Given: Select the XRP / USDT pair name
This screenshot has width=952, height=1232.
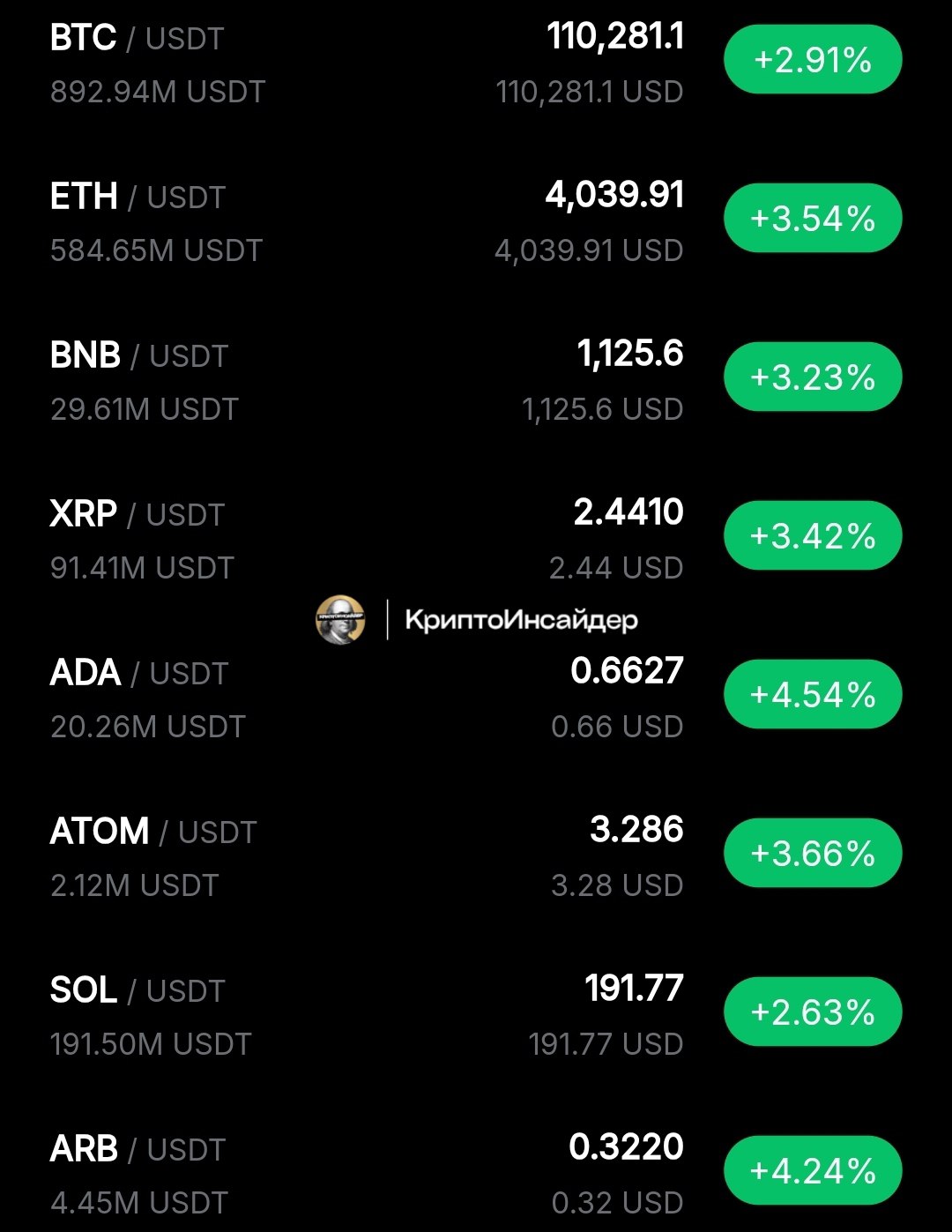Looking at the screenshot, I should (x=138, y=515).
